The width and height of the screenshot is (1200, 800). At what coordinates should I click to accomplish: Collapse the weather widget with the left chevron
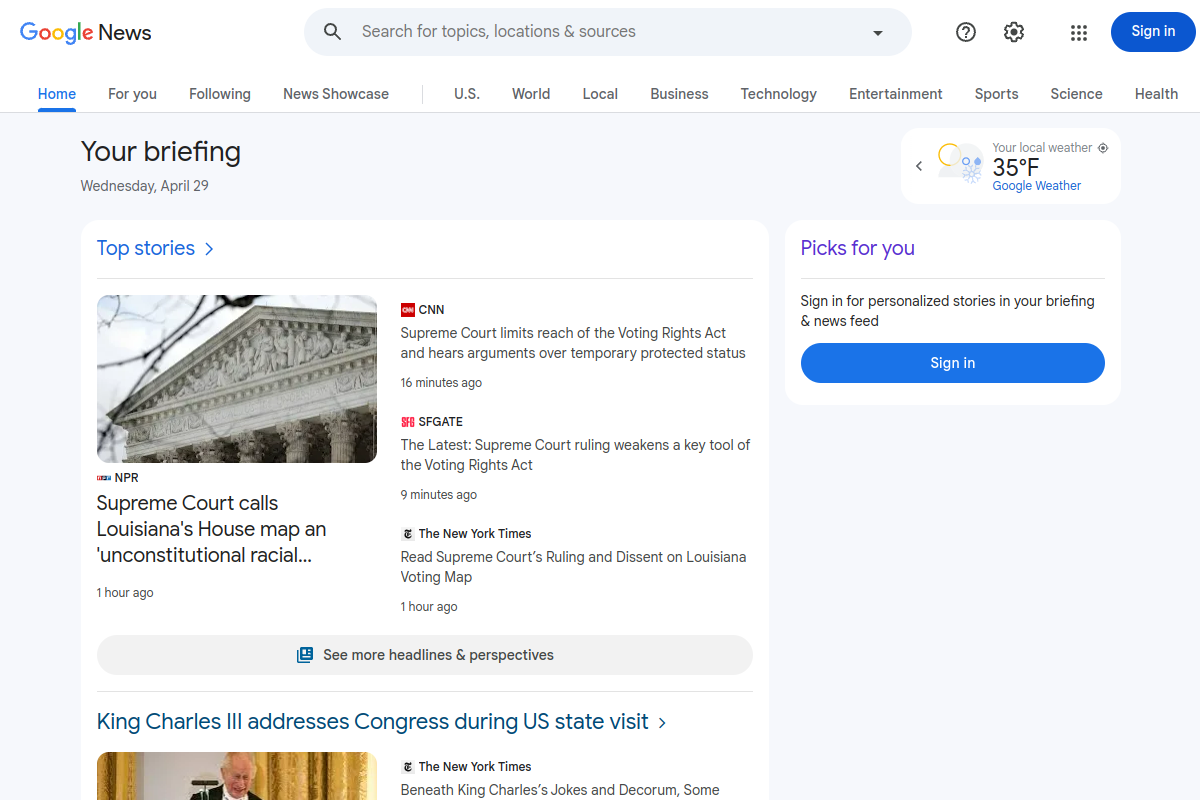919,166
